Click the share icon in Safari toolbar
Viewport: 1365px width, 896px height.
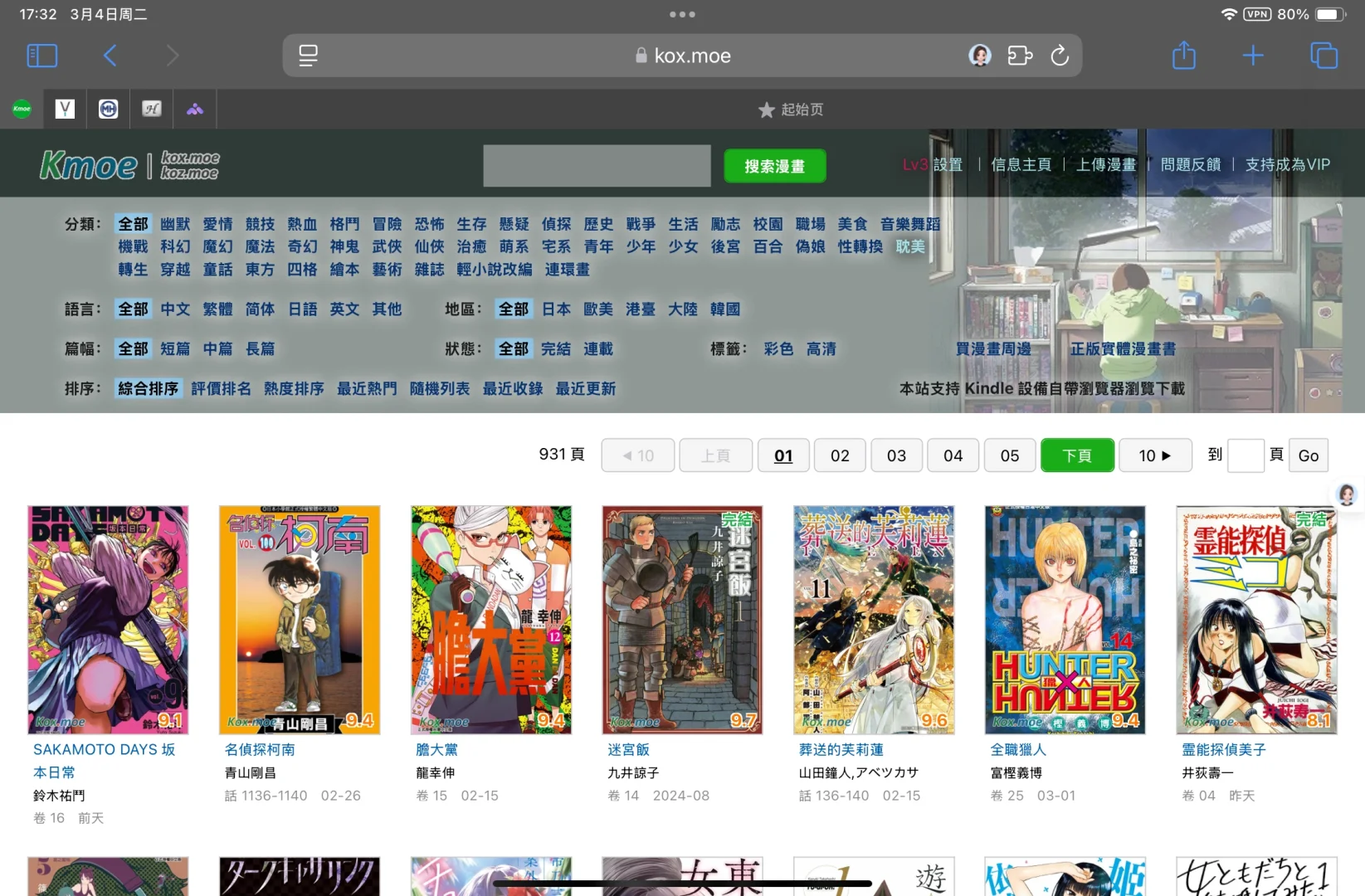[1184, 56]
